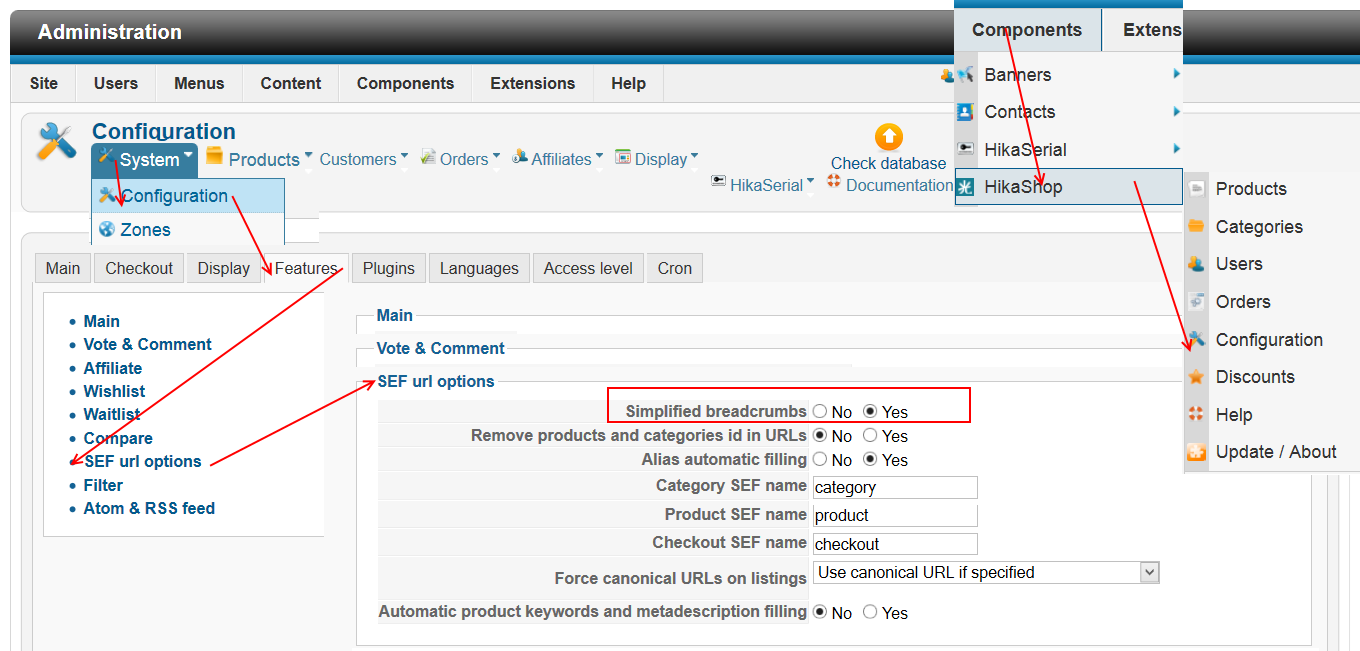The height and width of the screenshot is (651, 1360).
Task: Expand the Contacts submenu arrow
Action: tap(1176, 112)
